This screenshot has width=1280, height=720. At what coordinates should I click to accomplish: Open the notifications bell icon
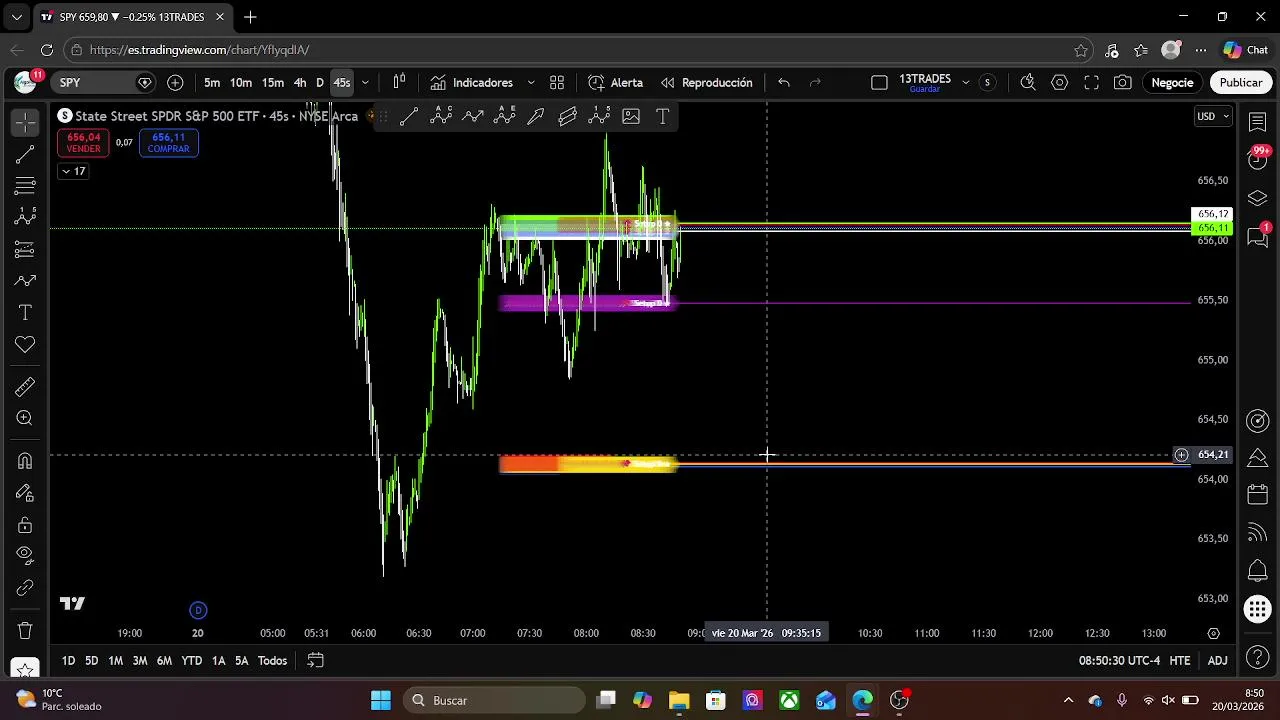pos(1258,571)
